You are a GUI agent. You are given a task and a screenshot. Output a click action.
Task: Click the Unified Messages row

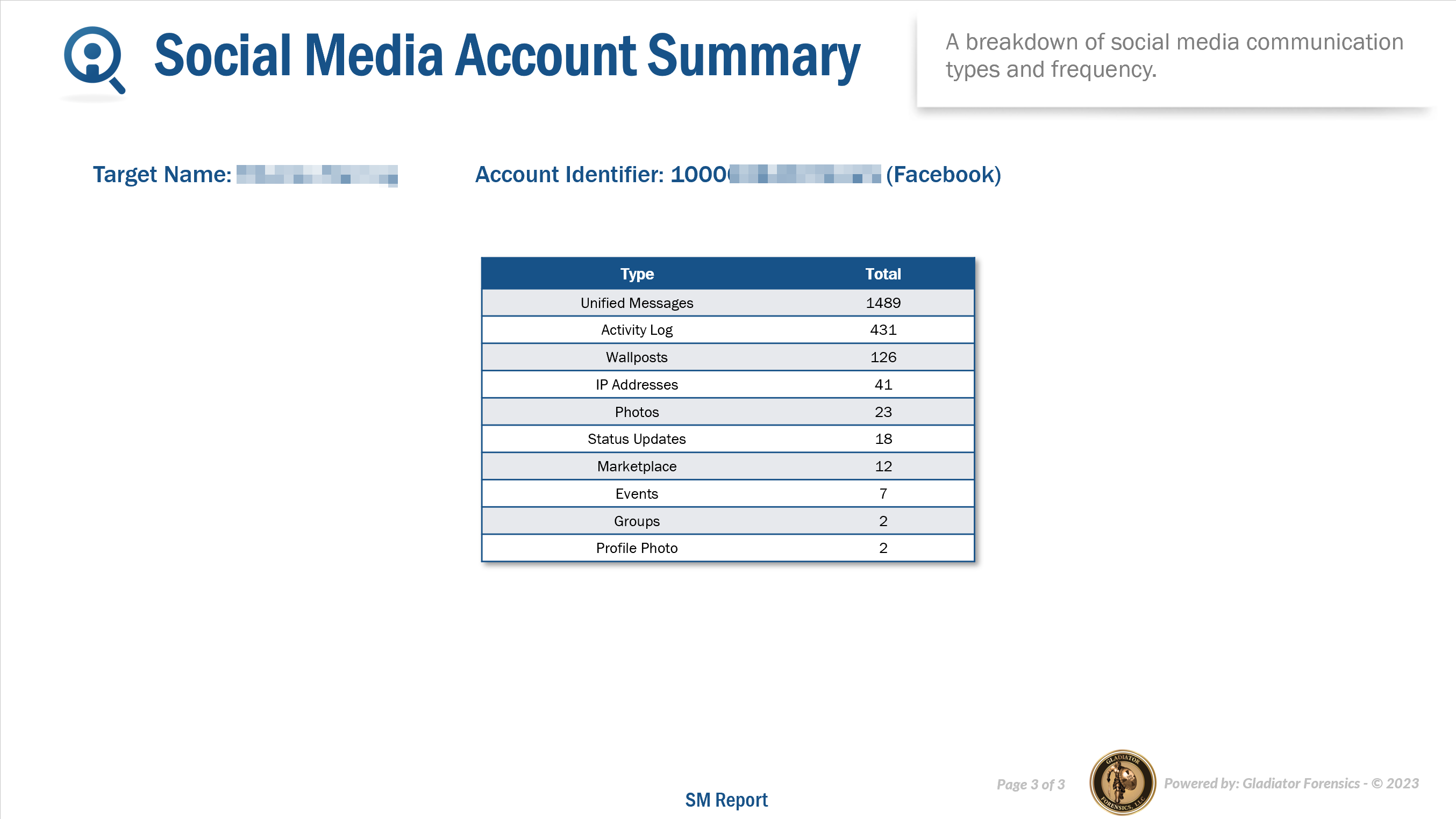(637, 303)
